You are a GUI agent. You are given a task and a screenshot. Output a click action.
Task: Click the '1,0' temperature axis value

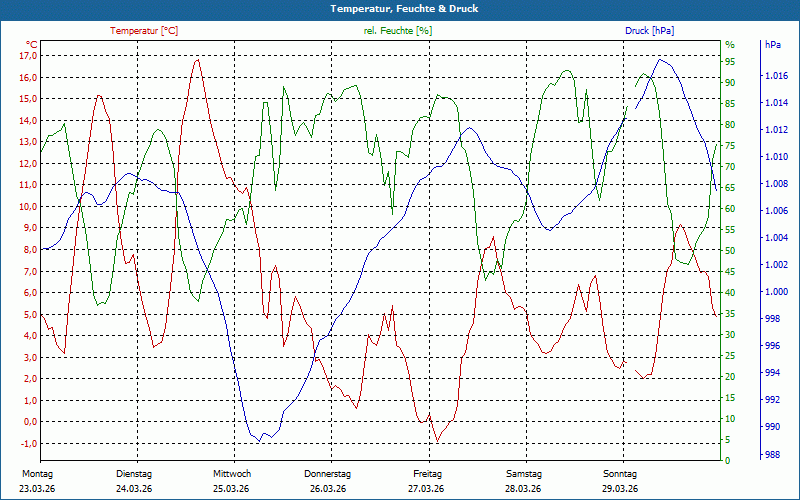click(30, 400)
